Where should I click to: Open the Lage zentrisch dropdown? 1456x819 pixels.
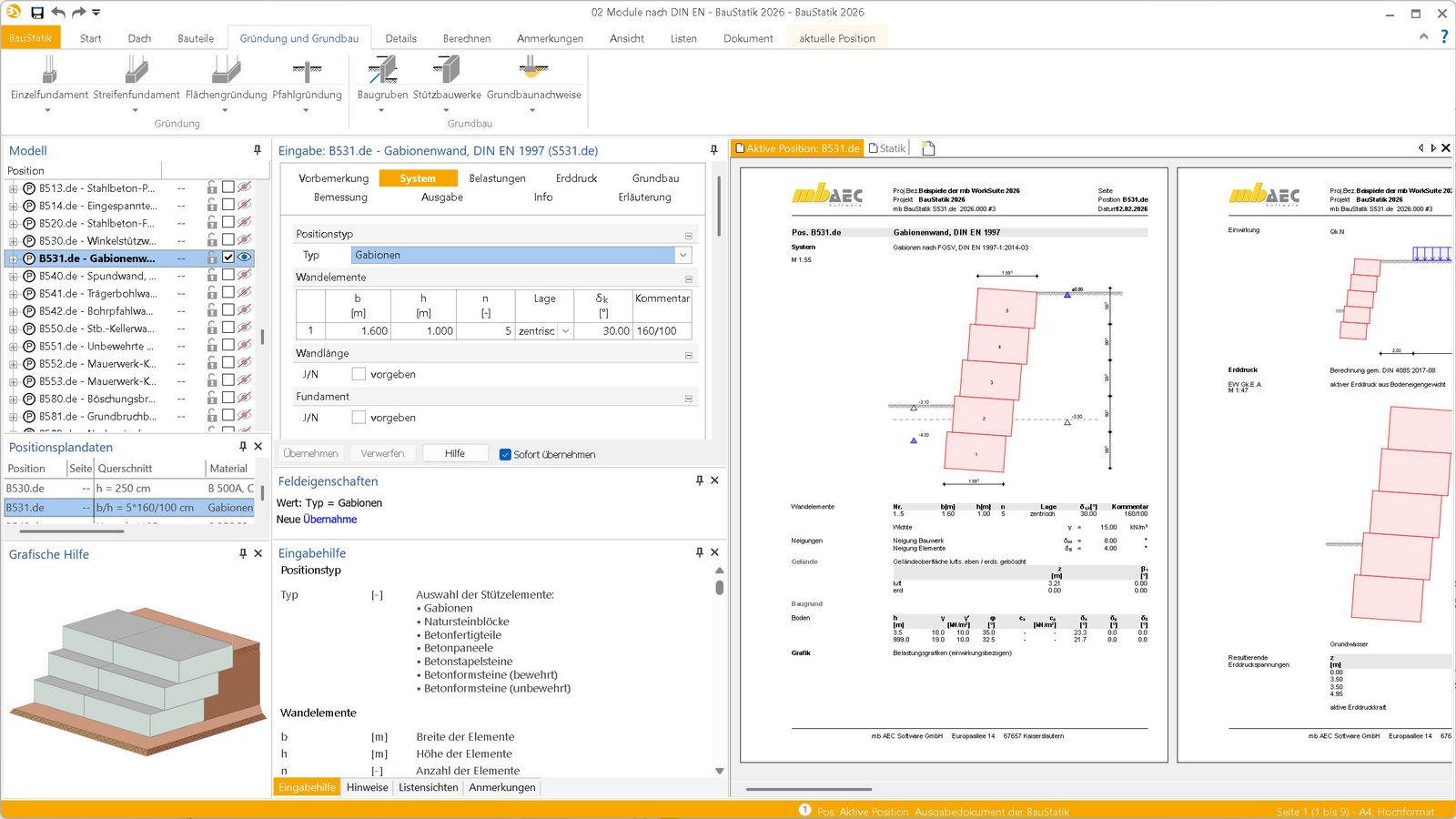point(565,331)
